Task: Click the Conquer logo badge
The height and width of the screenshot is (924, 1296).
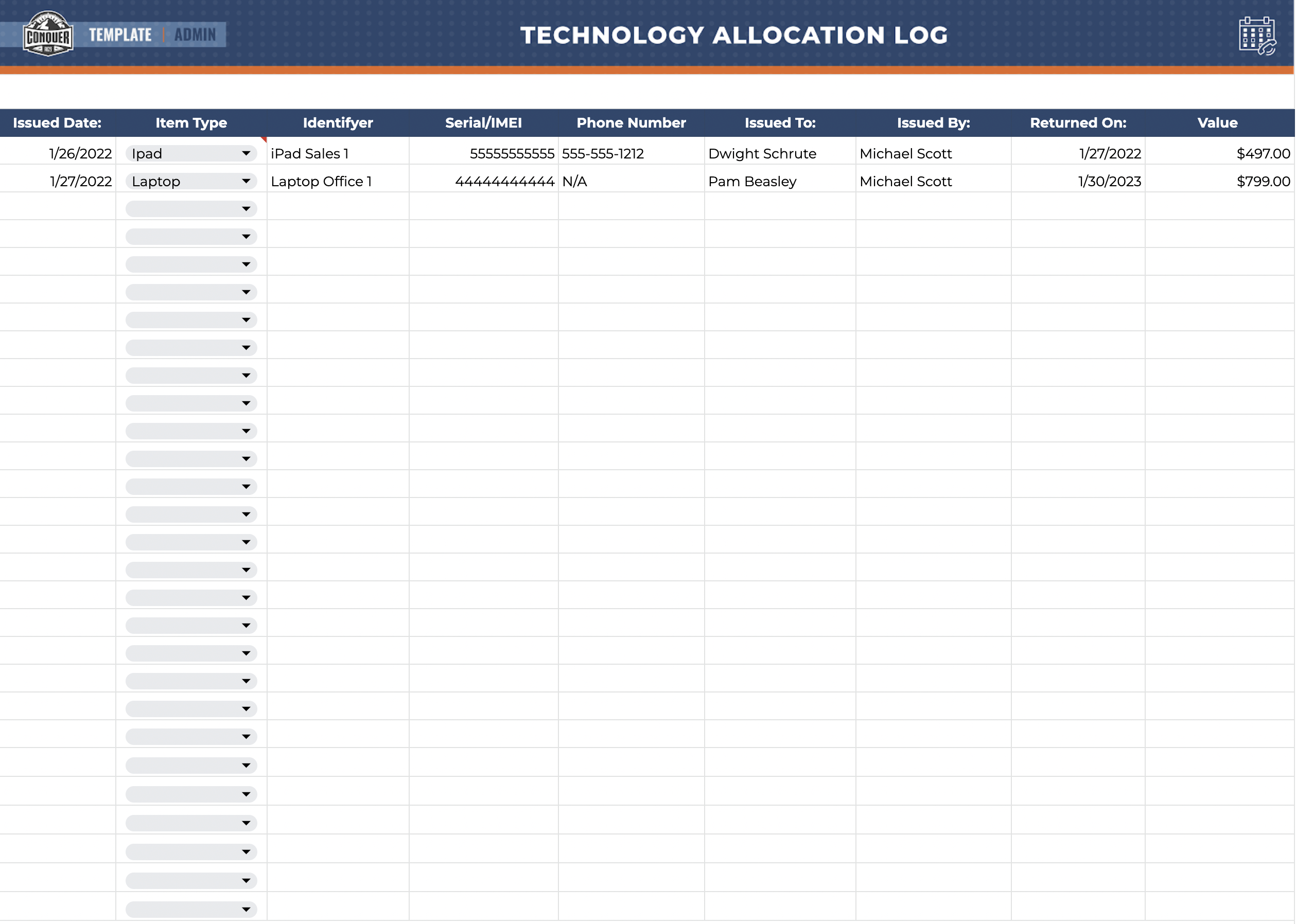Action: (x=48, y=34)
